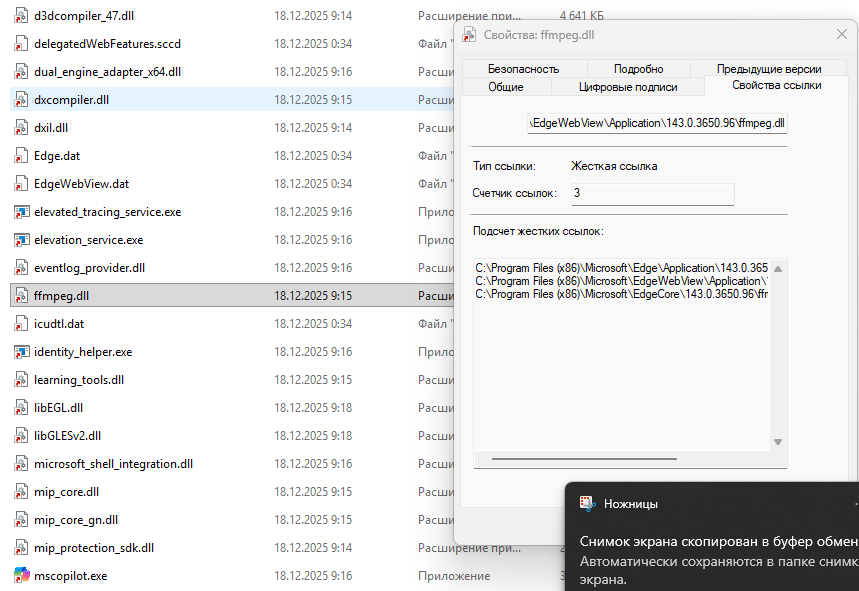Click the eventlog_provider.dll file icon
The image size is (859, 591).
coord(21,268)
